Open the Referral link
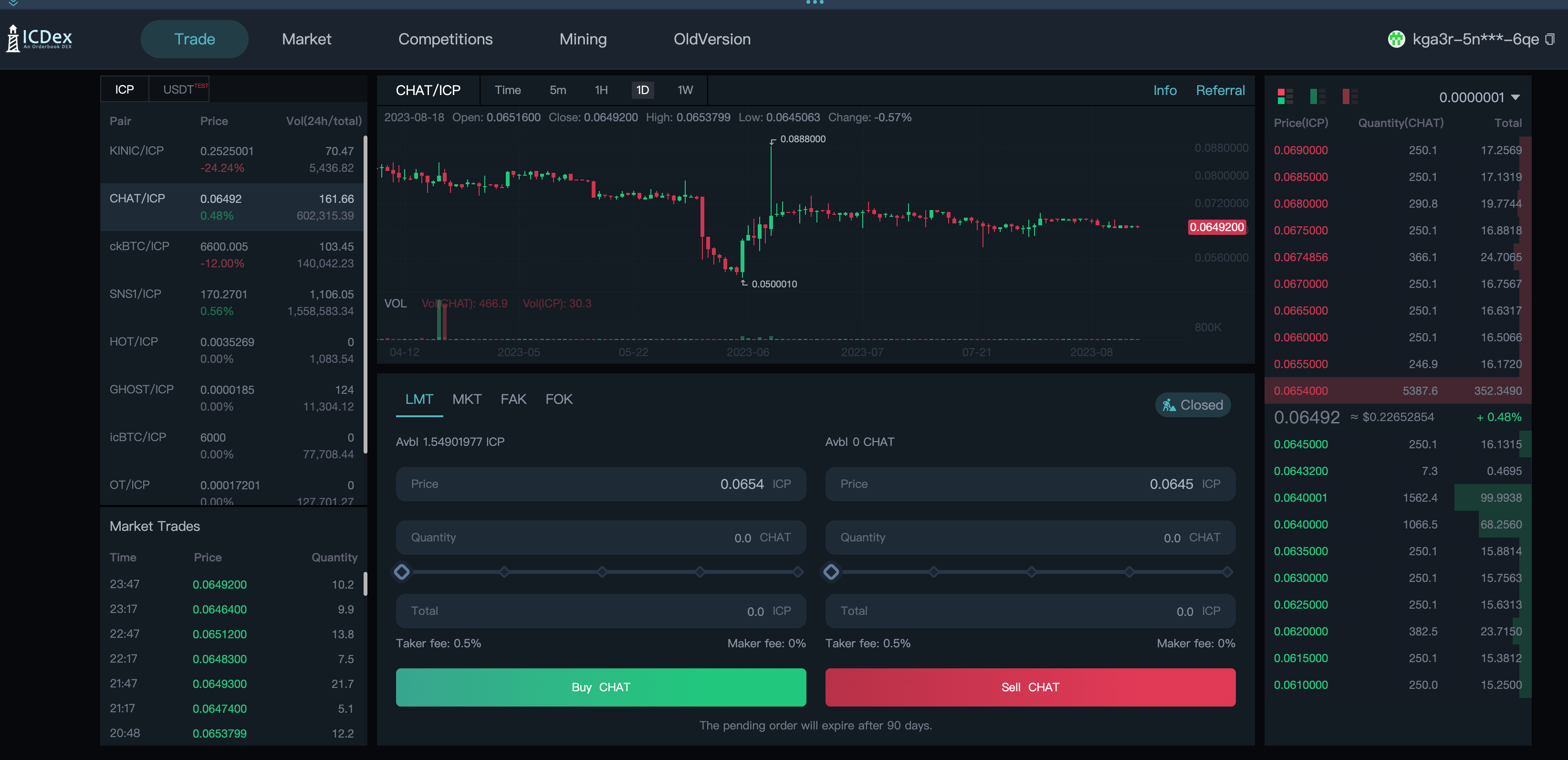Viewport: 1568px width, 760px height. [1220, 90]
